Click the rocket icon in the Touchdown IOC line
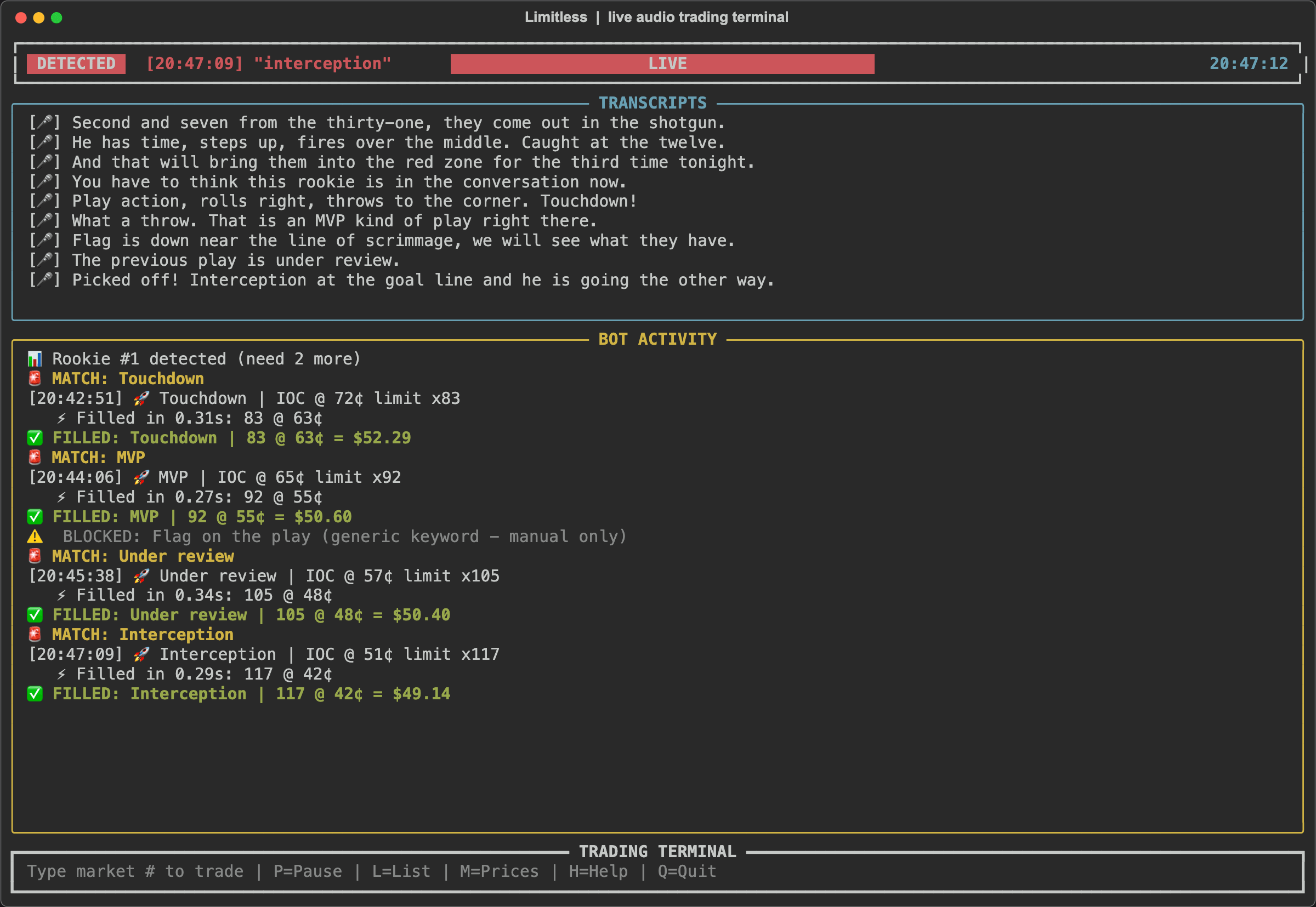This screenshot has width=1316, height=907. click(141, 398)
